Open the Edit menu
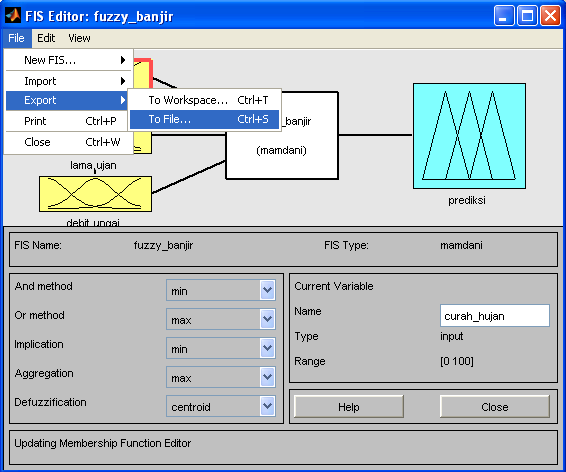This screenshot has width=566, height=472. 46,38
